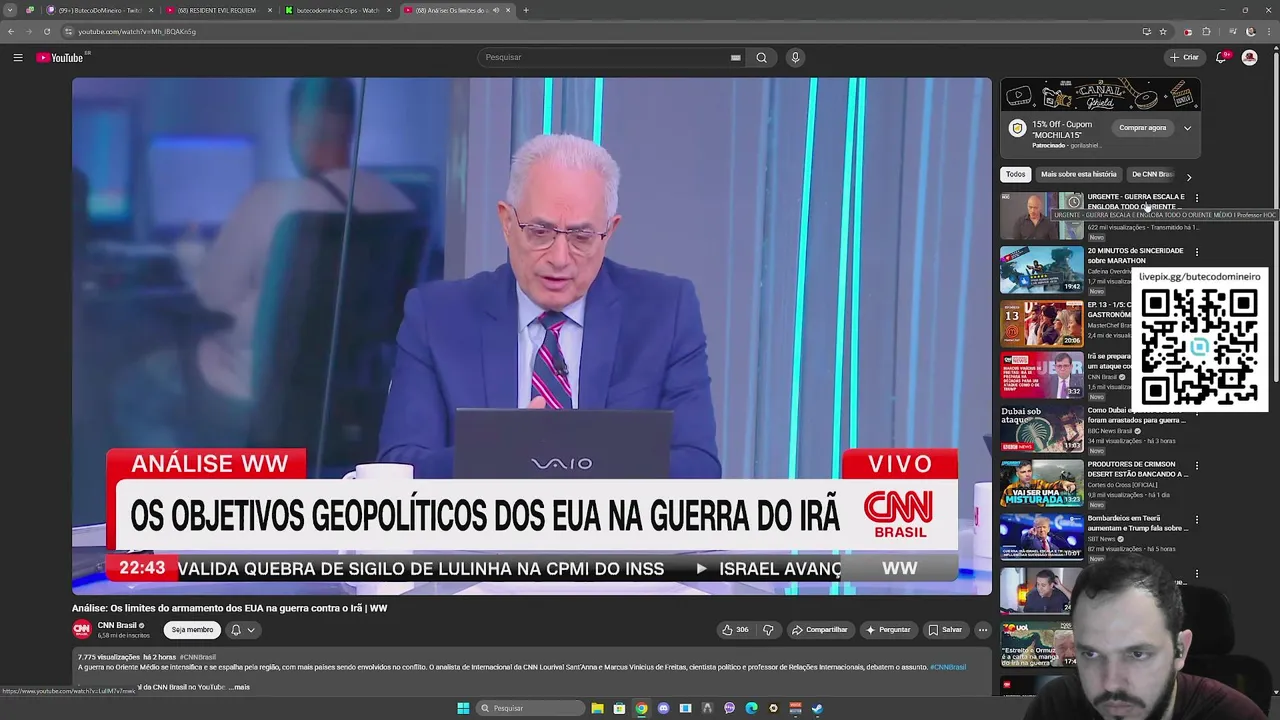Image resolution: width=1280 pixels, height=720 pixels.
Task: Open the CNN Brasil channel name link
Action: click(x=117, y=625)
